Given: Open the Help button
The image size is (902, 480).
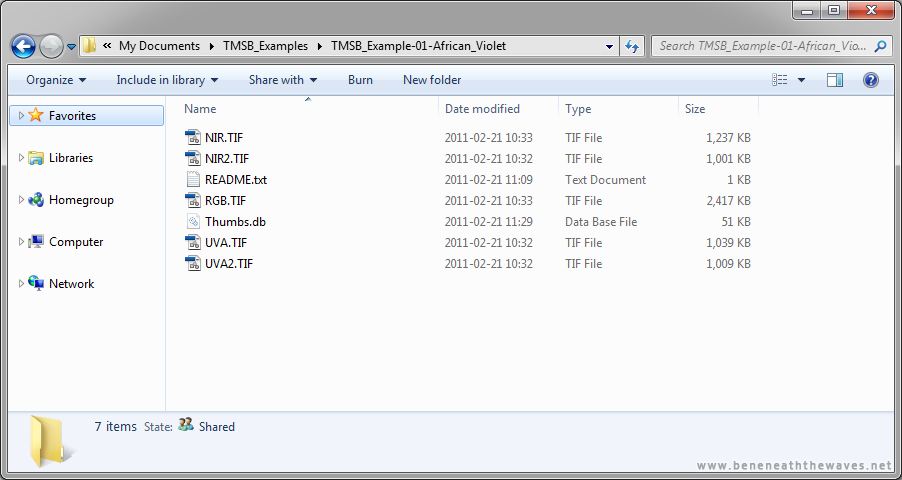Looking at the screenshot, I should coord(870,80).
